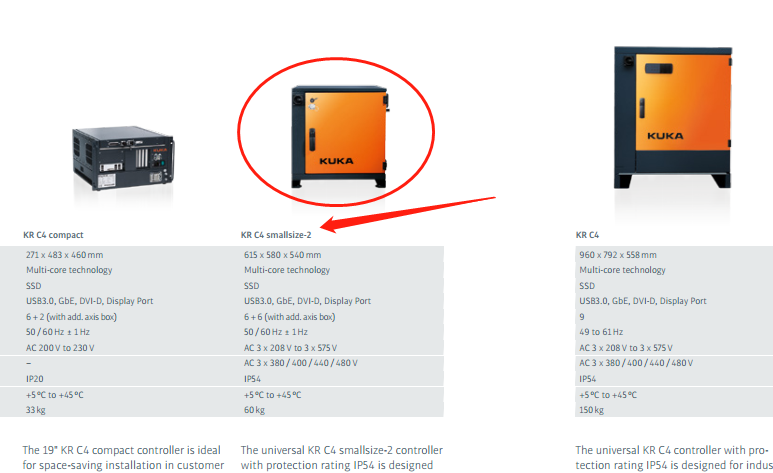Viewport: 773px width, 473px height.
Task: Click the 960 x 792 x 558 mm dimensions
Action: (618, 255)
